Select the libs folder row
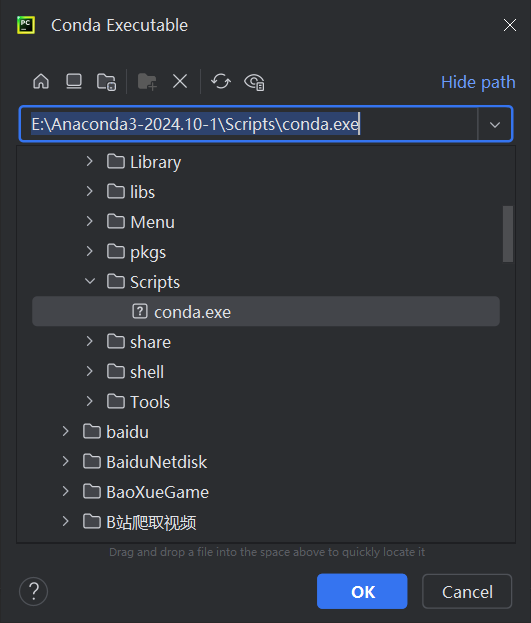 coord(266,192)
